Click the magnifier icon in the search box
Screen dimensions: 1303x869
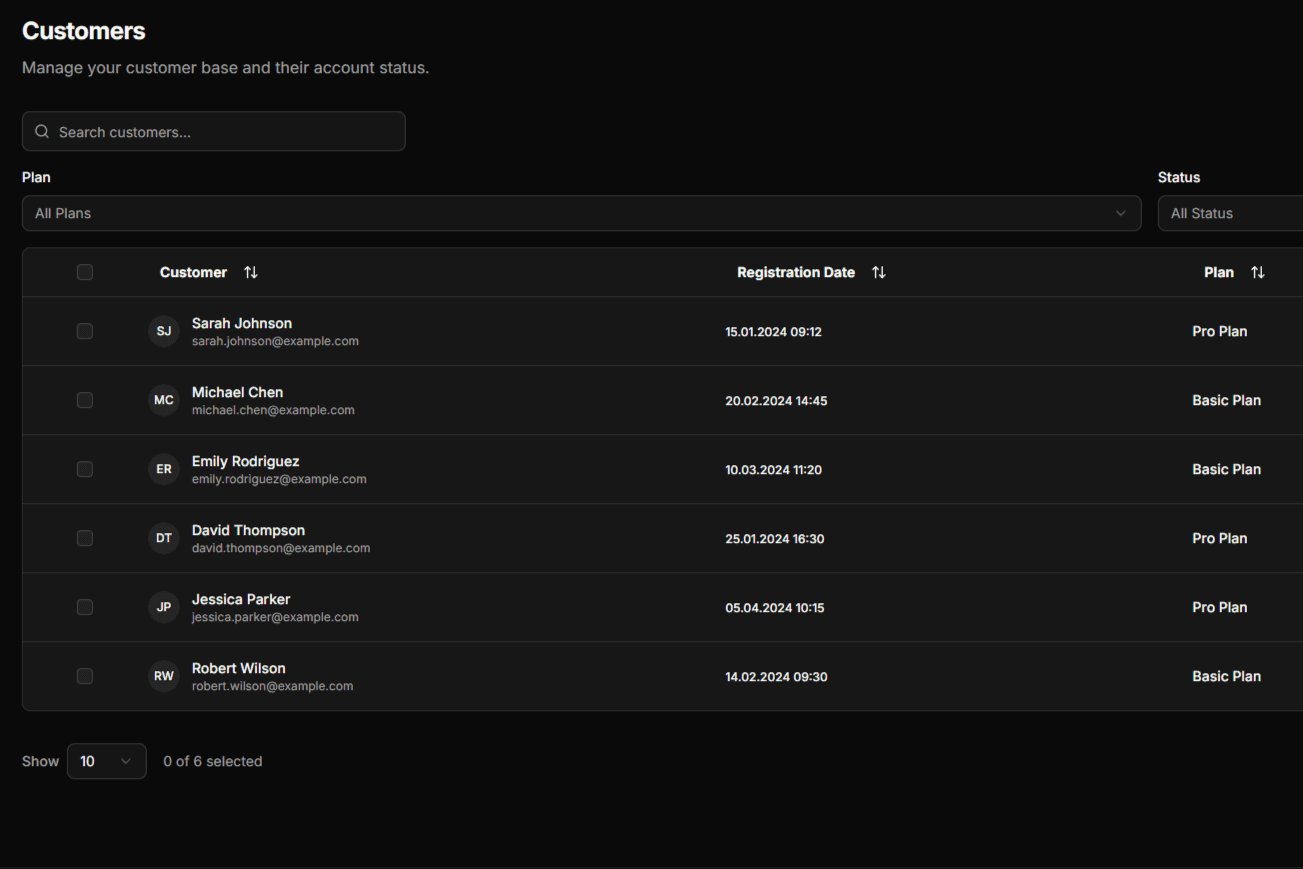pos(42,131)
